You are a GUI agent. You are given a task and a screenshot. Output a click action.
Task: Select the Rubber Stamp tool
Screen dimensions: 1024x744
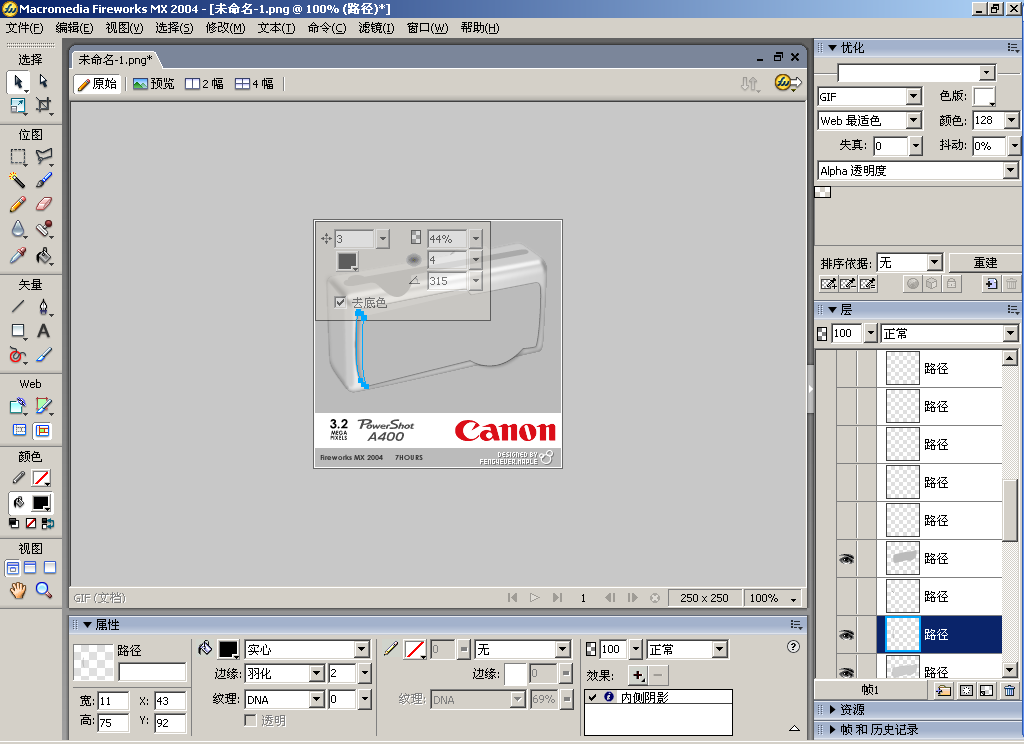43,229
